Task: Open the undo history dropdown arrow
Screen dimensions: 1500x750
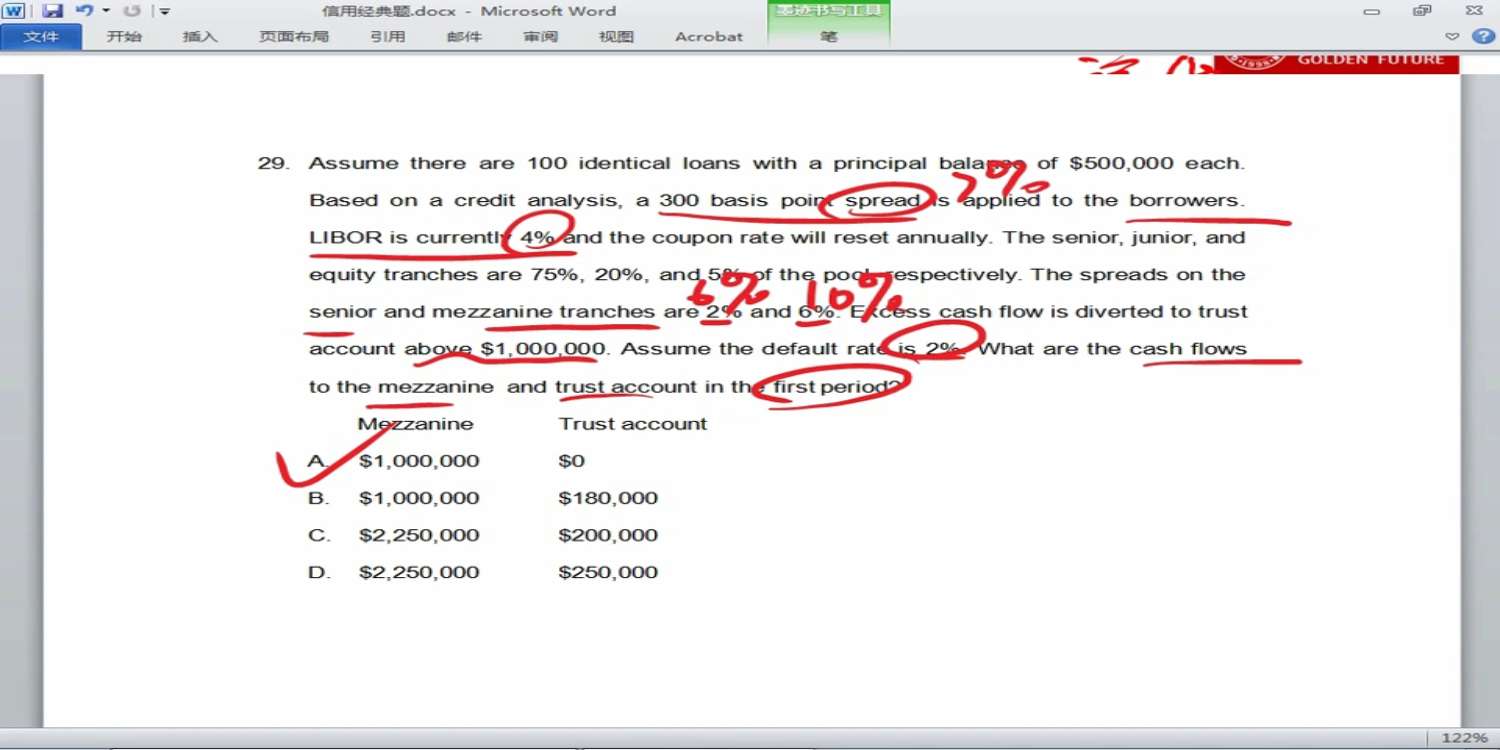Action: [106, 11]
